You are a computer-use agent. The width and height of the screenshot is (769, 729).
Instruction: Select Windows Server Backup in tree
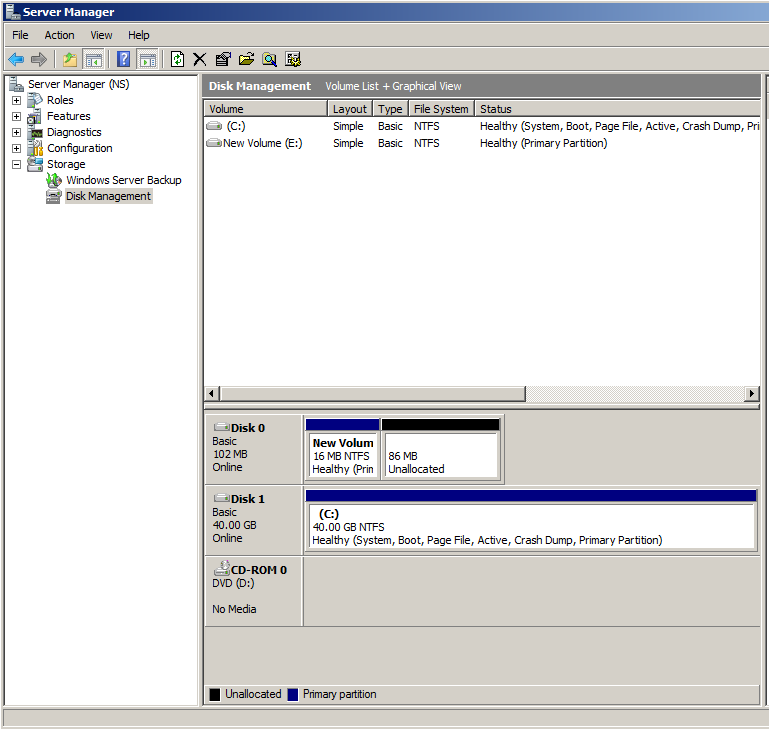(124, 180)
